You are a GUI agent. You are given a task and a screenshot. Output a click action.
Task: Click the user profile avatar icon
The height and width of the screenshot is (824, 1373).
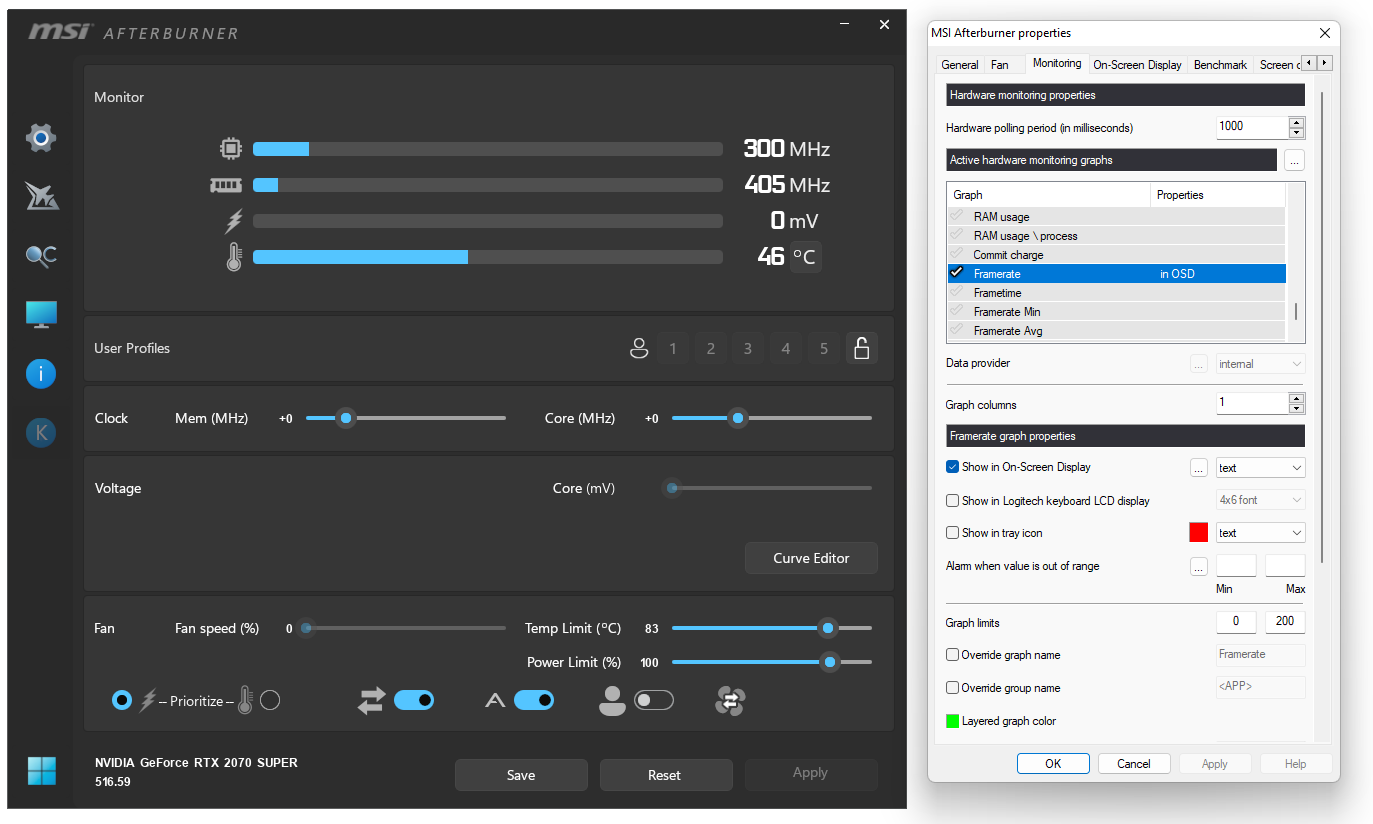pyautogui.click(x=639, y=348)
